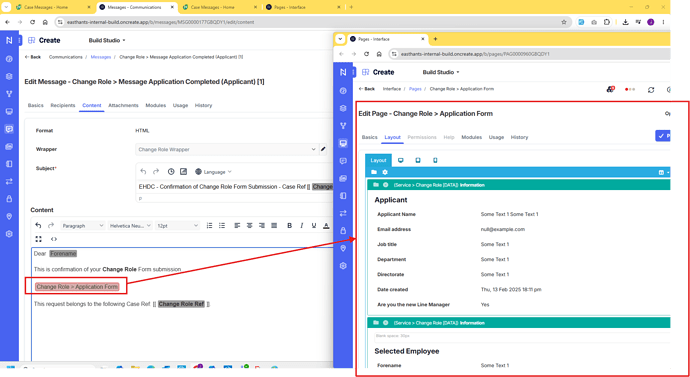Insert a numbered list in content editor
This screenshot has height=377, width=690.
(x=209, y=226)
